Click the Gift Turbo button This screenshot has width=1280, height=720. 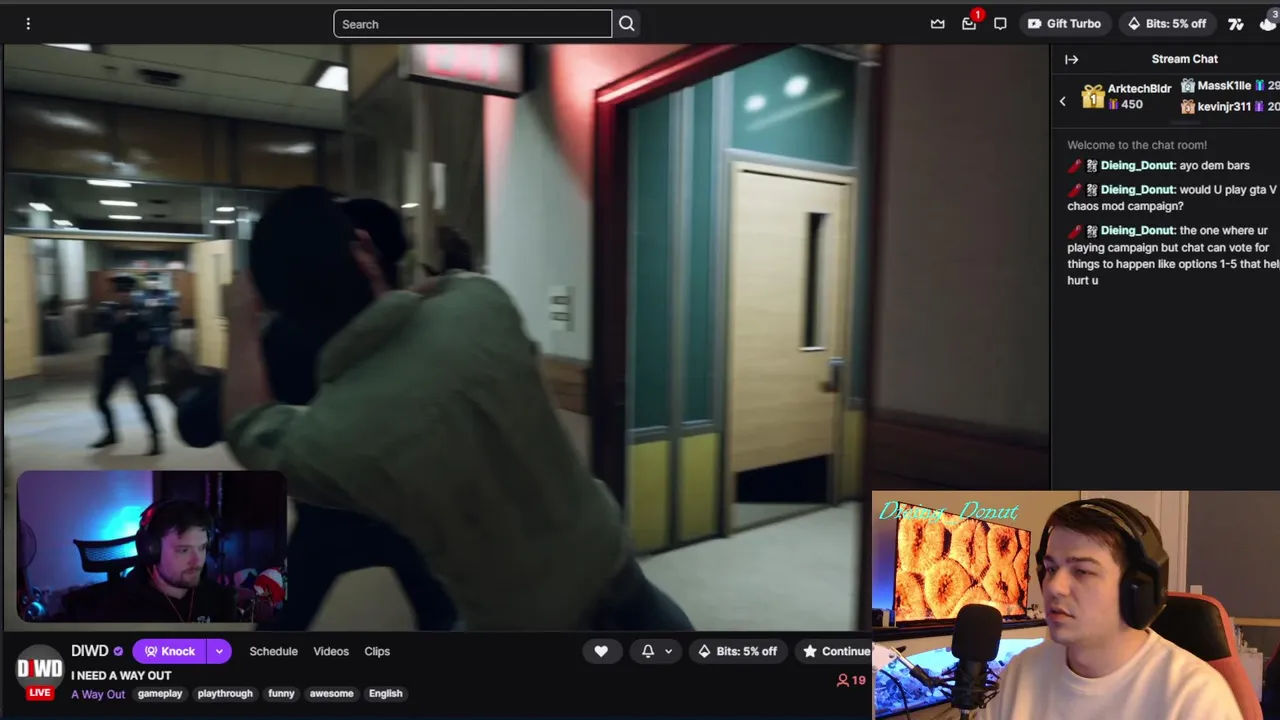pyautogui.click(x=1064, y=24)
